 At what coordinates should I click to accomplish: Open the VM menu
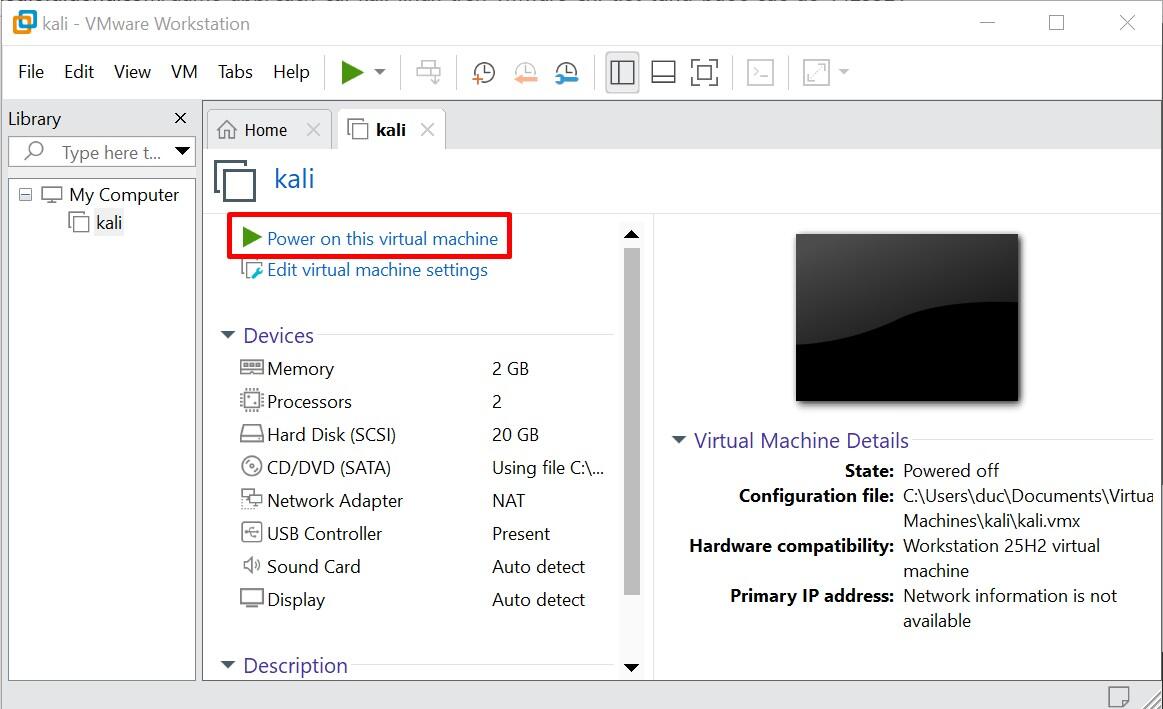(183, 71)
